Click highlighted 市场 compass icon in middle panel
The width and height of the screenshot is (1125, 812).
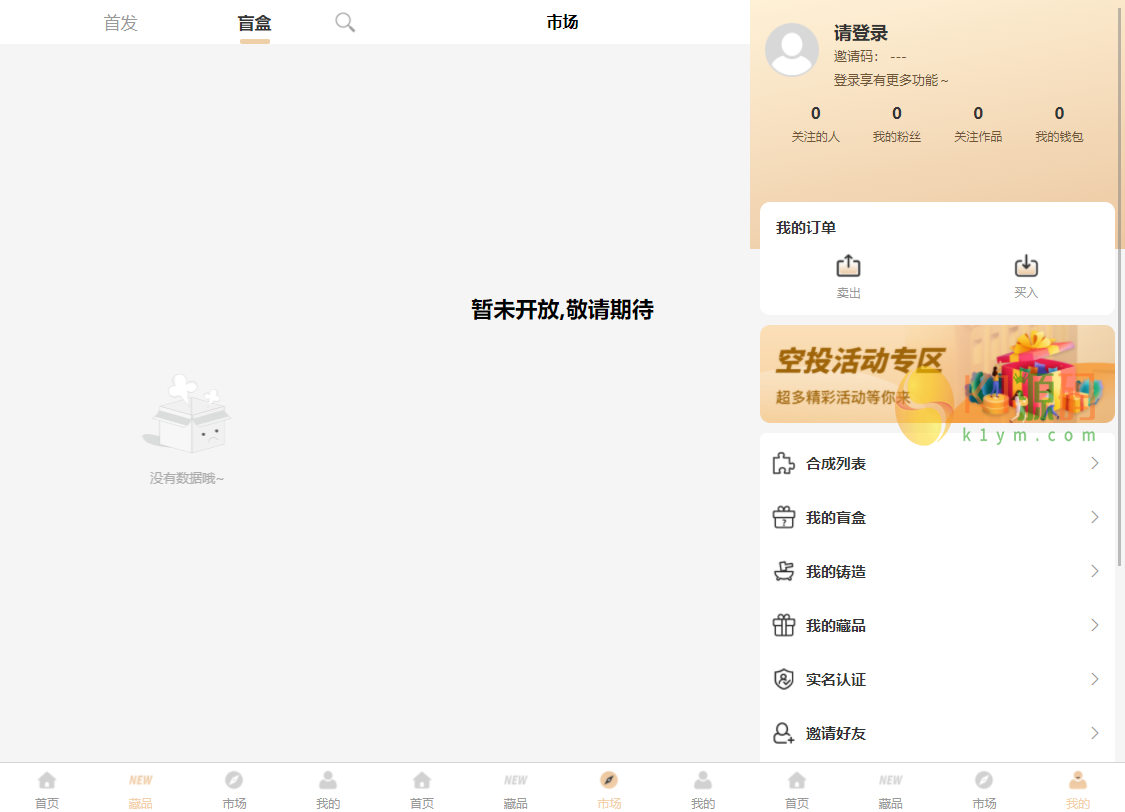[x=609, y=780]
